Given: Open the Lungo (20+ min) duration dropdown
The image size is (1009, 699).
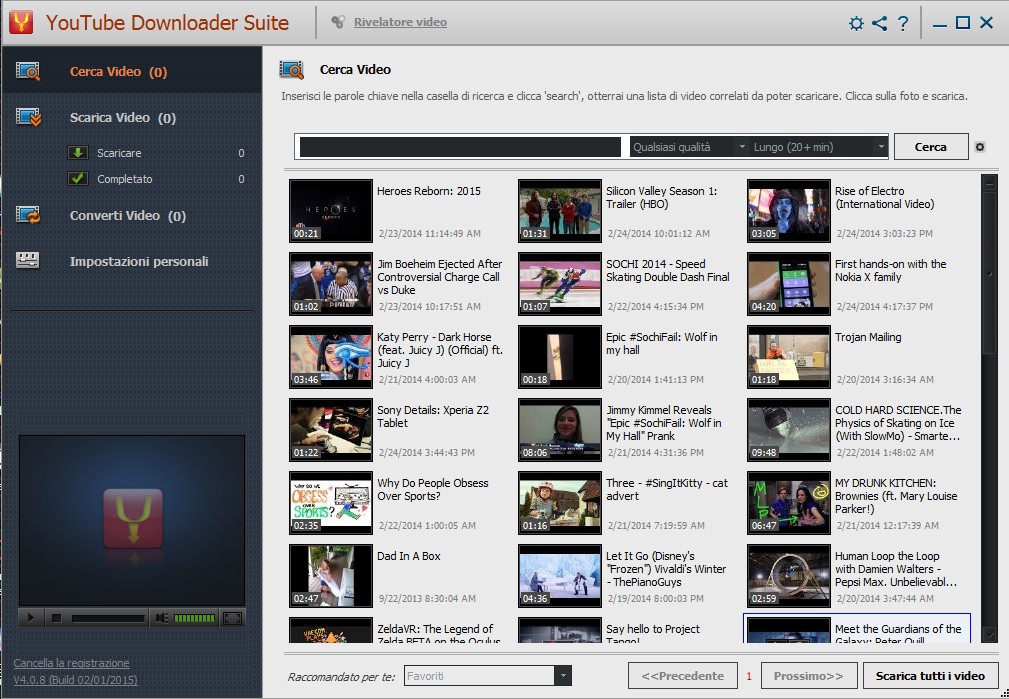Looking at the screenshot, I should click(819, 147).
